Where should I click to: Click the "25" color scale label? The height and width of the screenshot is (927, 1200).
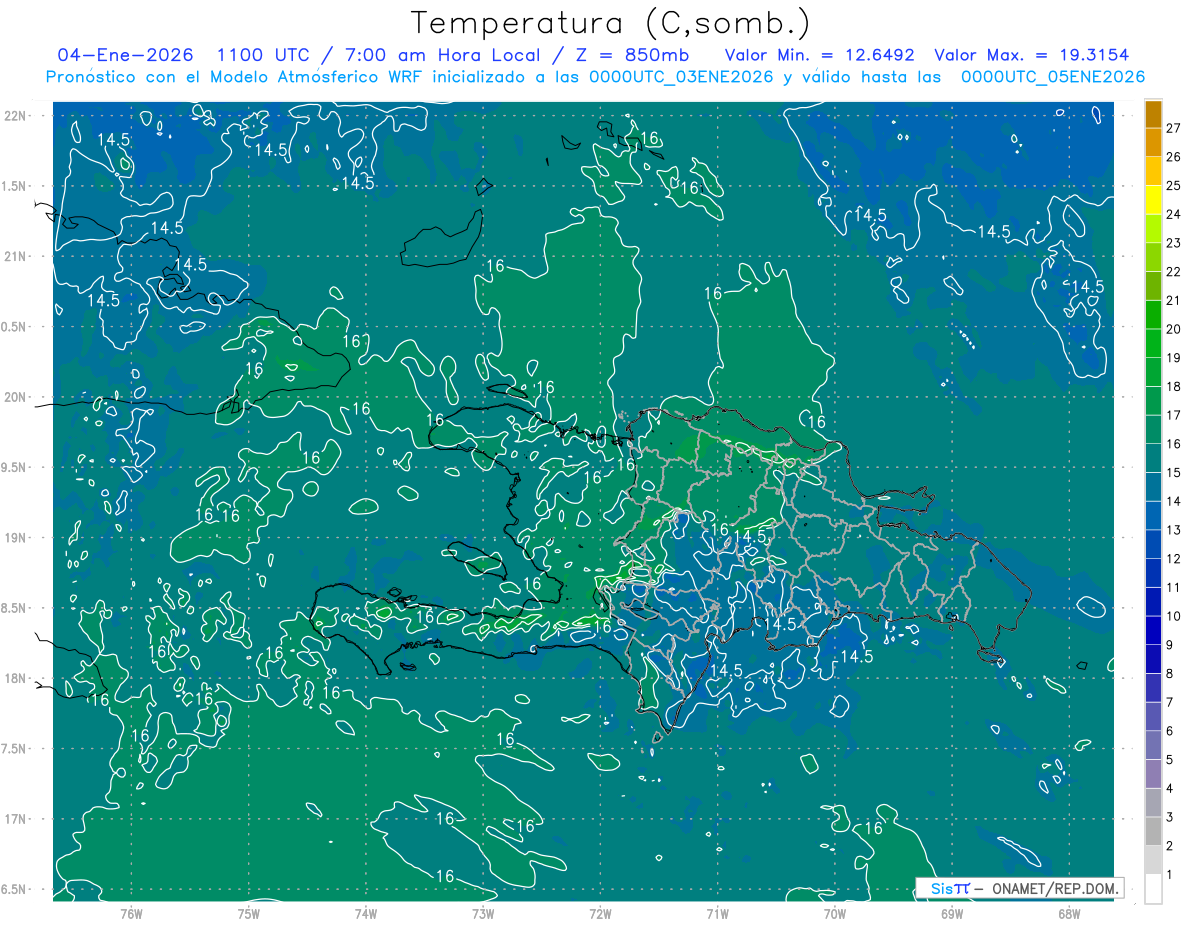click(x=1174, y=186)
